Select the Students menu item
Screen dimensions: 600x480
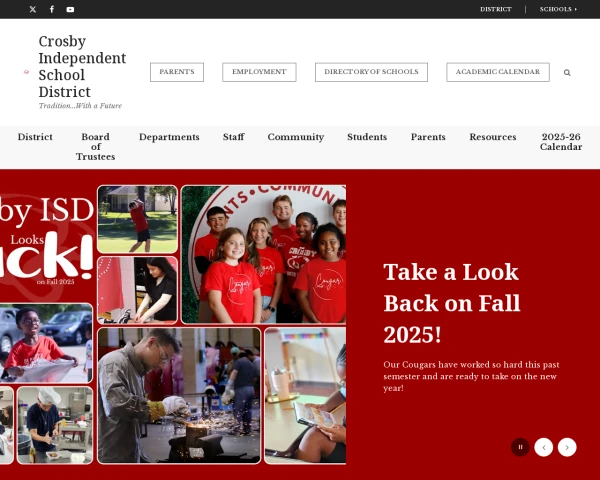(x=367, y=137)
